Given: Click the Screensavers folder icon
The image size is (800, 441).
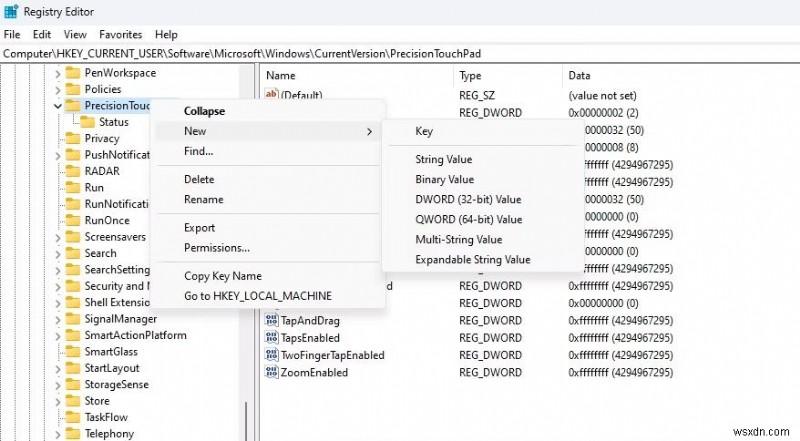Looking at the screenshot, I should (73, 237).
